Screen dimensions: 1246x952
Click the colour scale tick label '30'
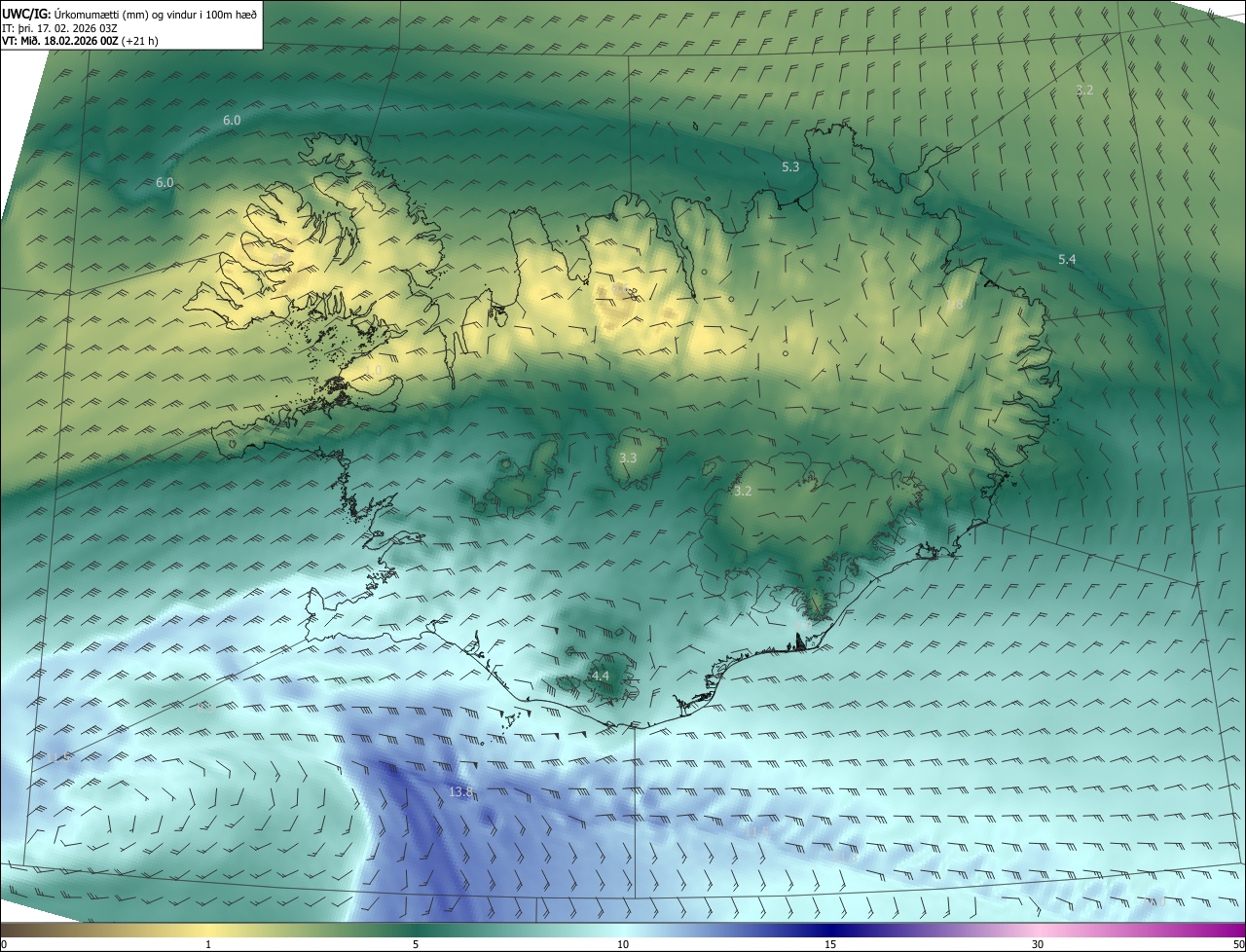tap(1038, 944)
